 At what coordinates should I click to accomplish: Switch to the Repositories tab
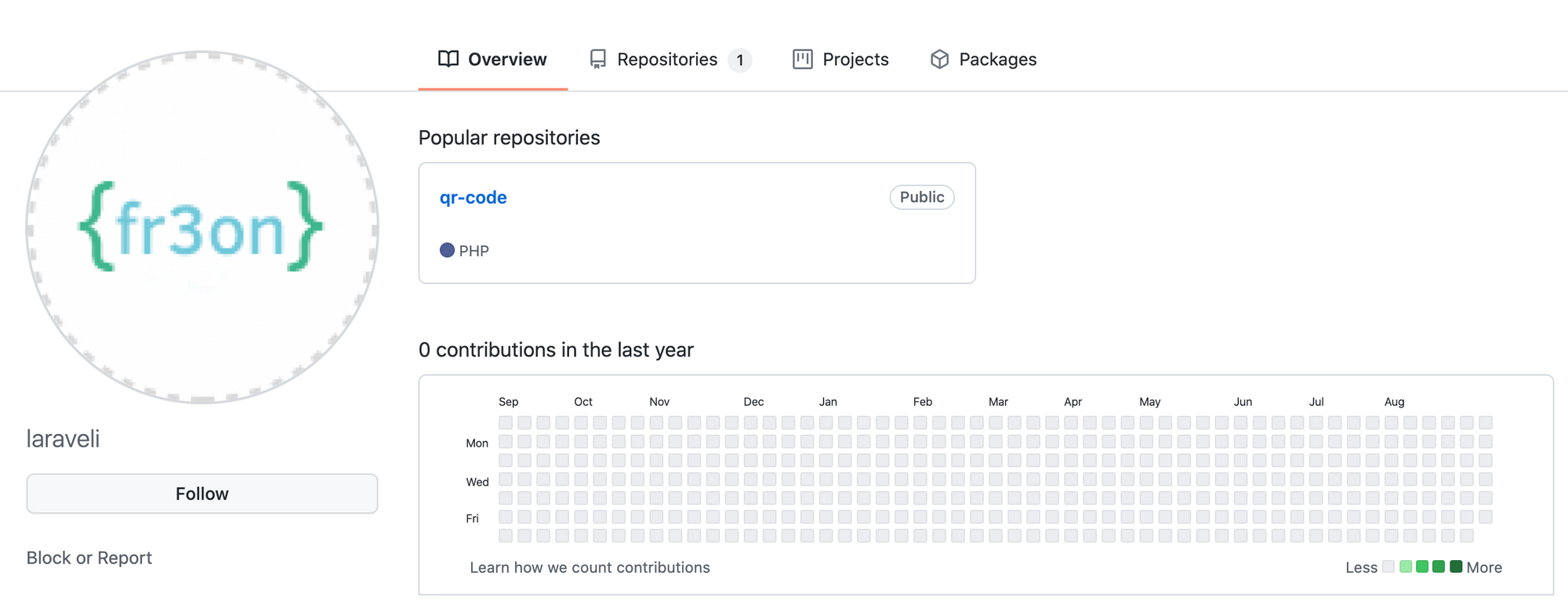[x=667, y=60]
